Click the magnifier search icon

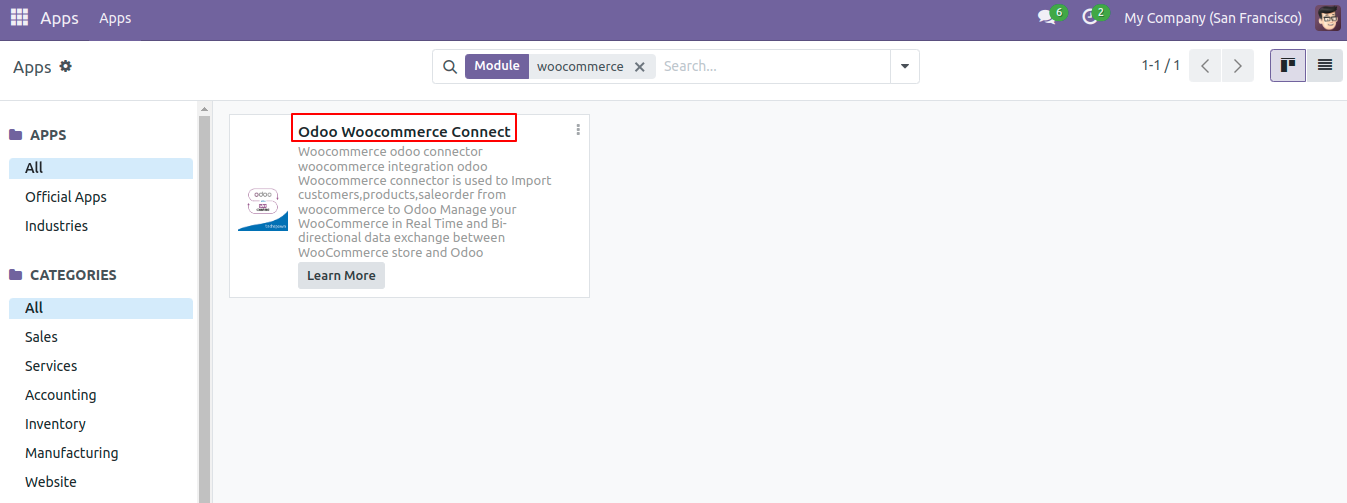(x=449, y=67)
